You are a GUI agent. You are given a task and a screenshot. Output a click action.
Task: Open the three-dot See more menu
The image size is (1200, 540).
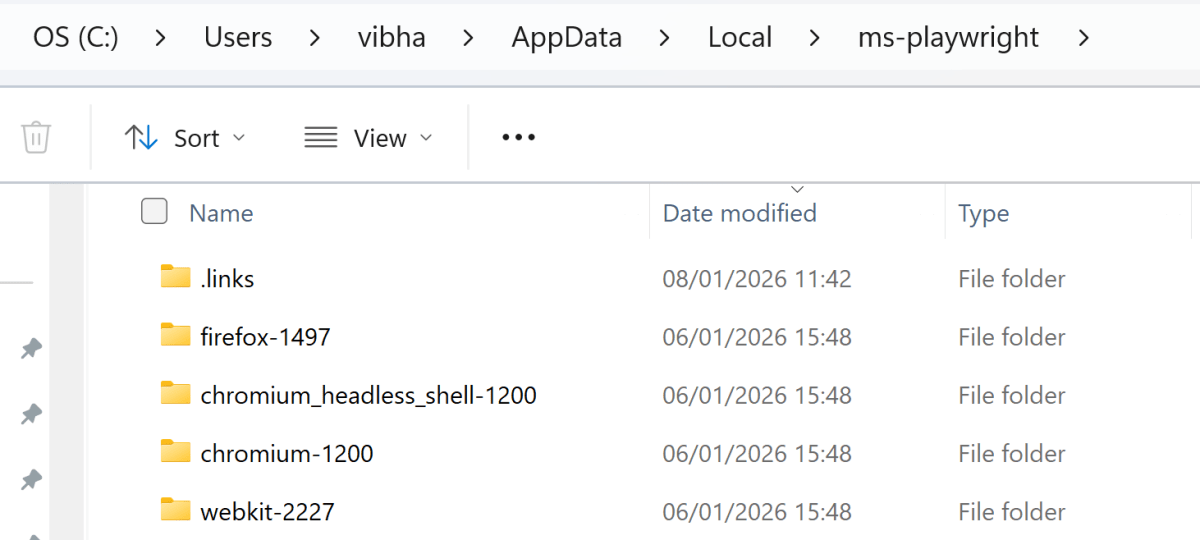pyautogui.click(x=518, y=137)
